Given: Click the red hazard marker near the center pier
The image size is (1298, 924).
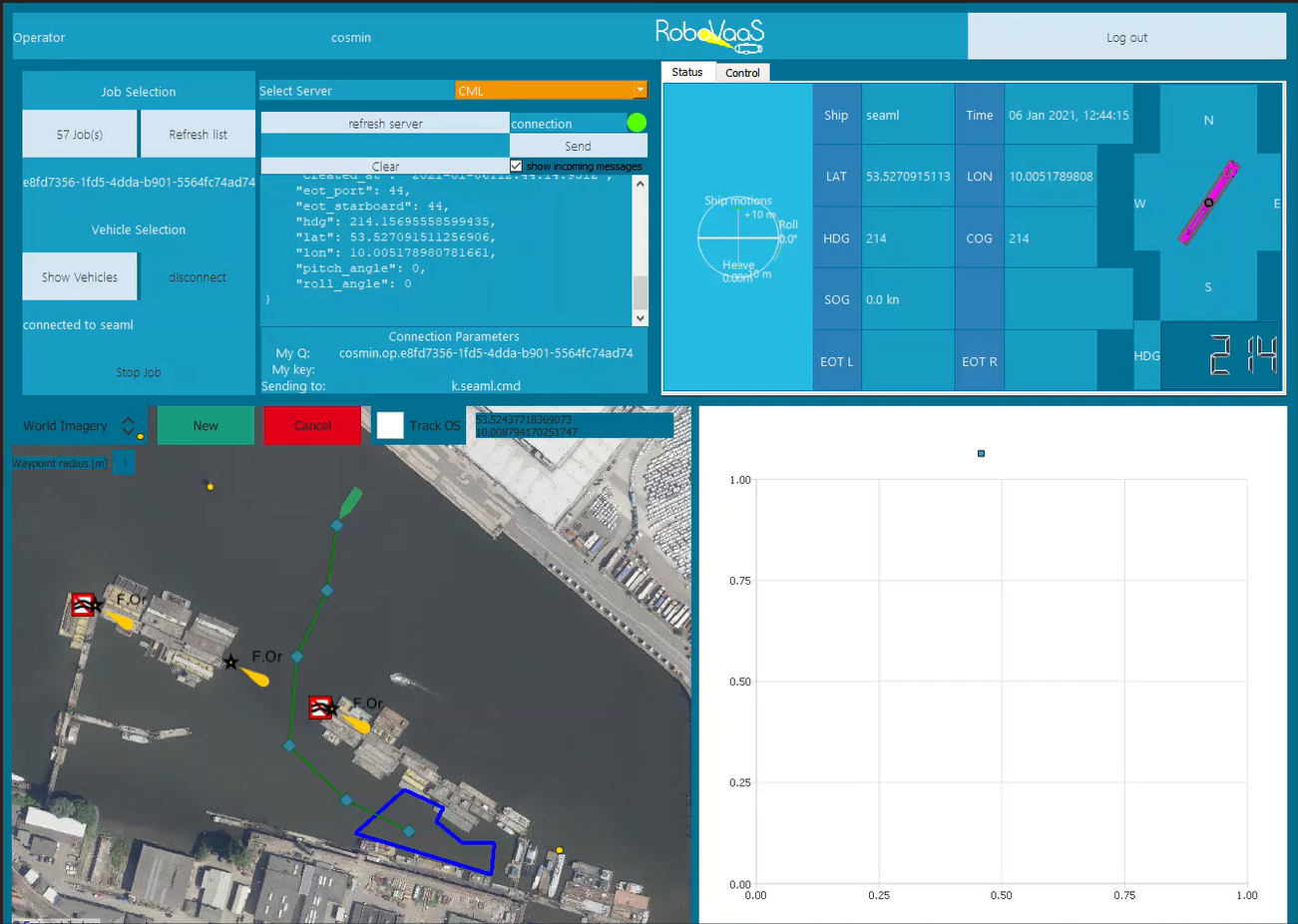Looking at the screenshot, I should pos(320,707).
